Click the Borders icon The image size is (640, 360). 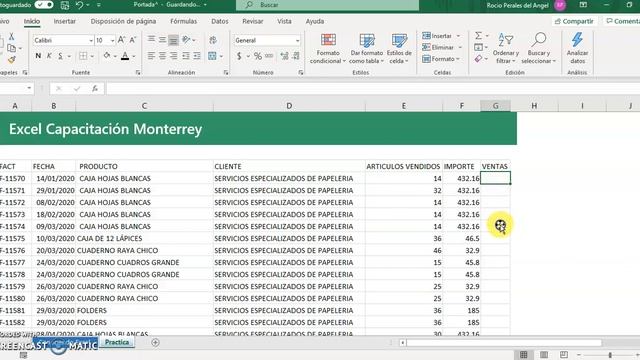83,56
